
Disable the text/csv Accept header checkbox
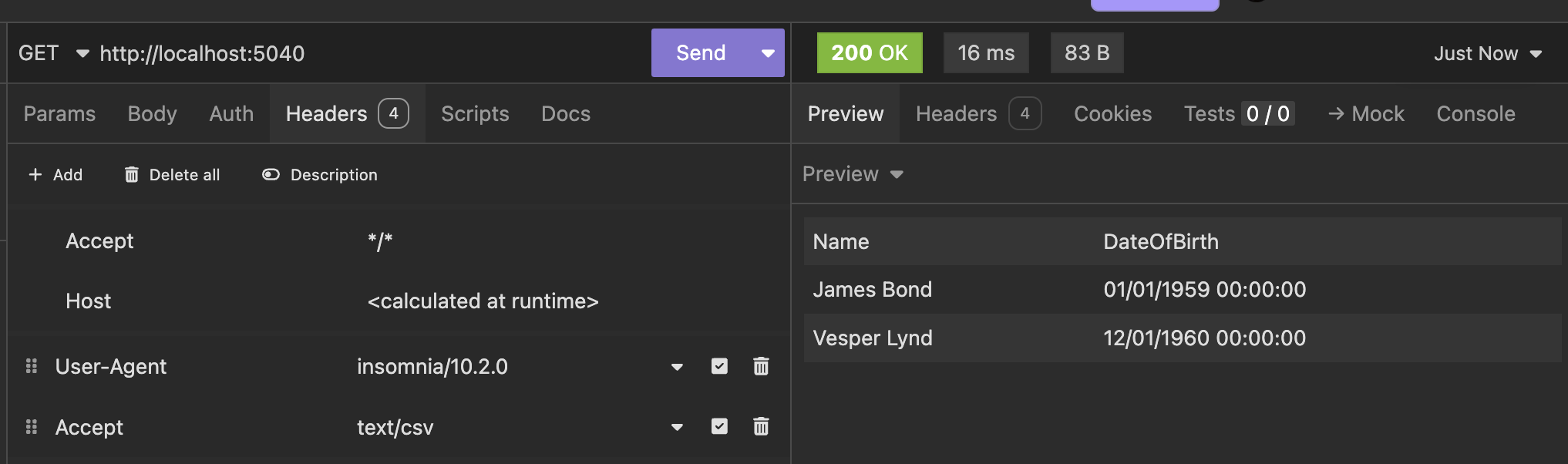pyautogui.click(x=719, y=426)
